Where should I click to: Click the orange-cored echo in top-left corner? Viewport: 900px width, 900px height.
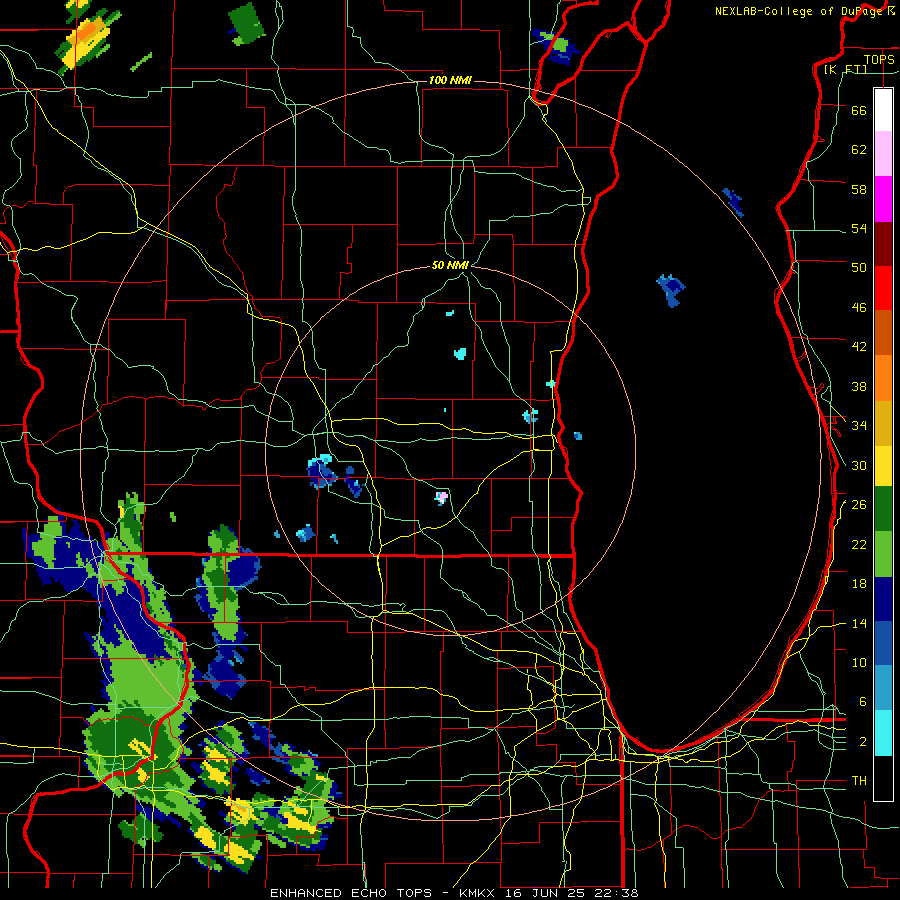[x=87, y=36]
